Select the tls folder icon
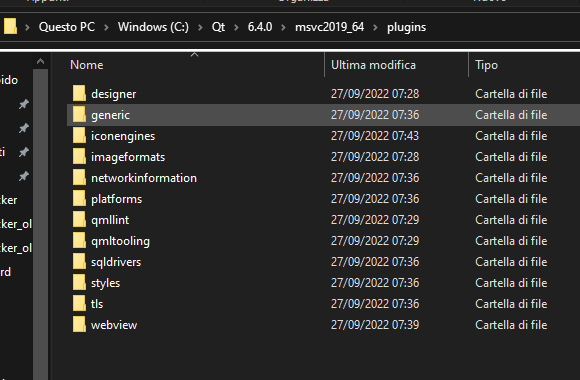The height and width of the screenshot is (380, 580). click(x=79, y=303)
